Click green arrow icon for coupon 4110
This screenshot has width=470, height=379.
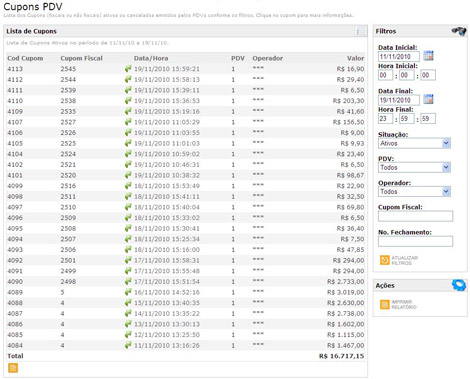[x=128, y=101]
